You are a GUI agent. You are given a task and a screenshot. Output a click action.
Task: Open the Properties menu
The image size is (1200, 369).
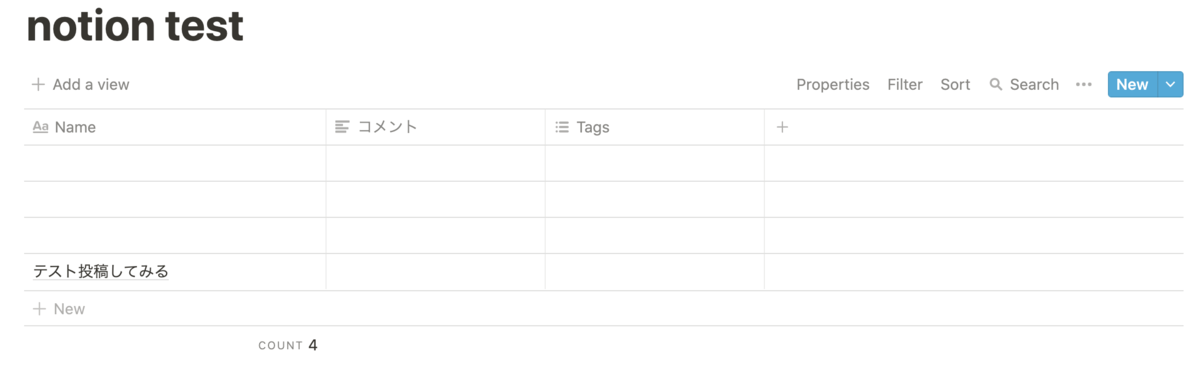click(x=833, y=85)
